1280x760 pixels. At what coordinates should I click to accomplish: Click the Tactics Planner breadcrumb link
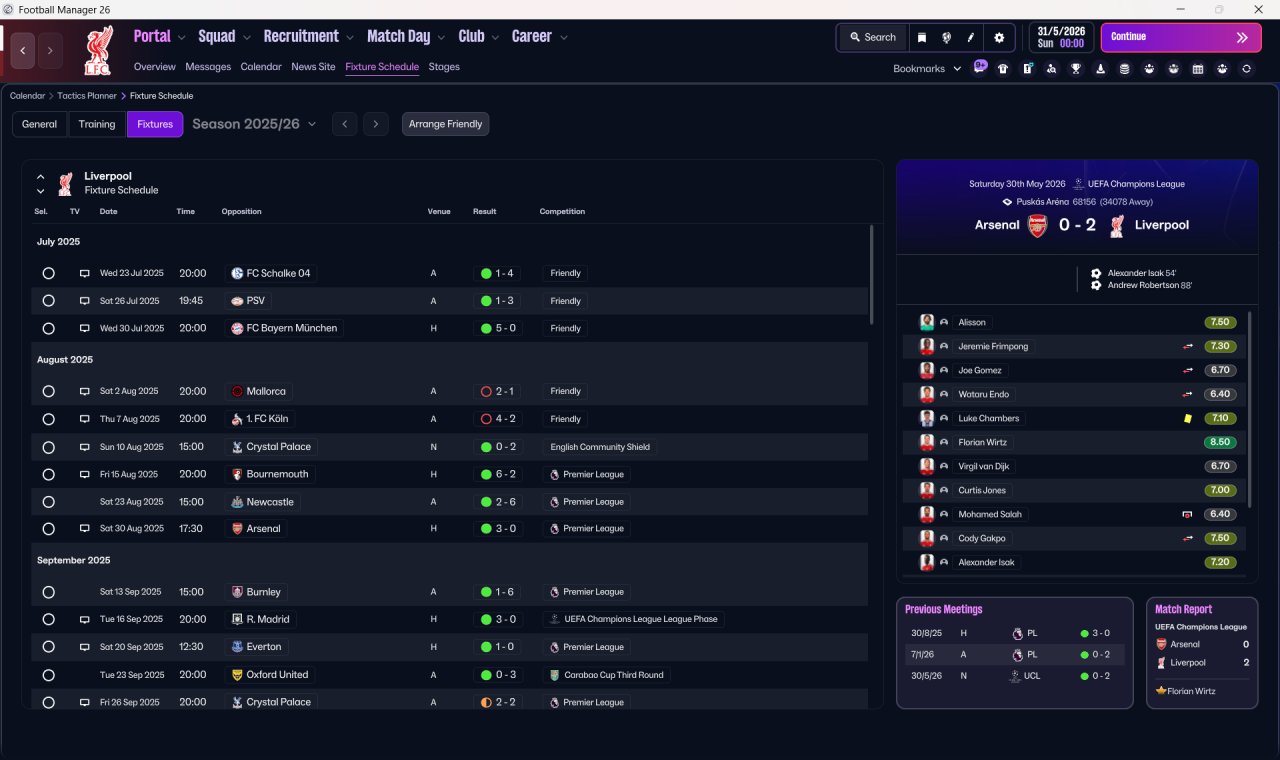click(87, 96)
